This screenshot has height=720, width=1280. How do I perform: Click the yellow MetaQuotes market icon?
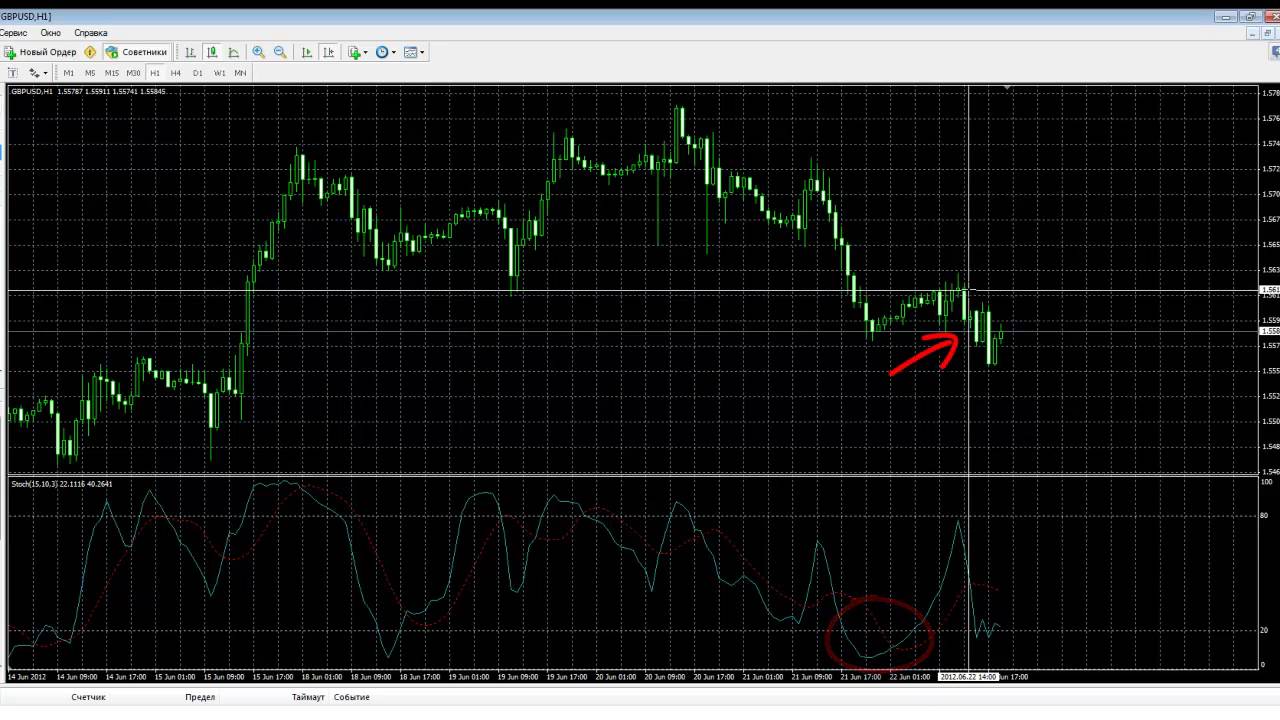(91, 52)
